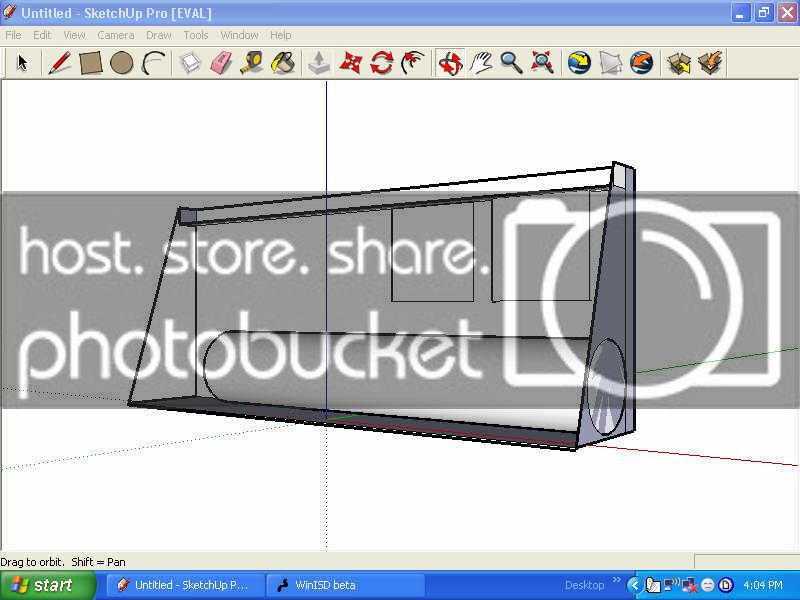The image size is (800, 600).
Task: Open the View menu
Action: 74,35
